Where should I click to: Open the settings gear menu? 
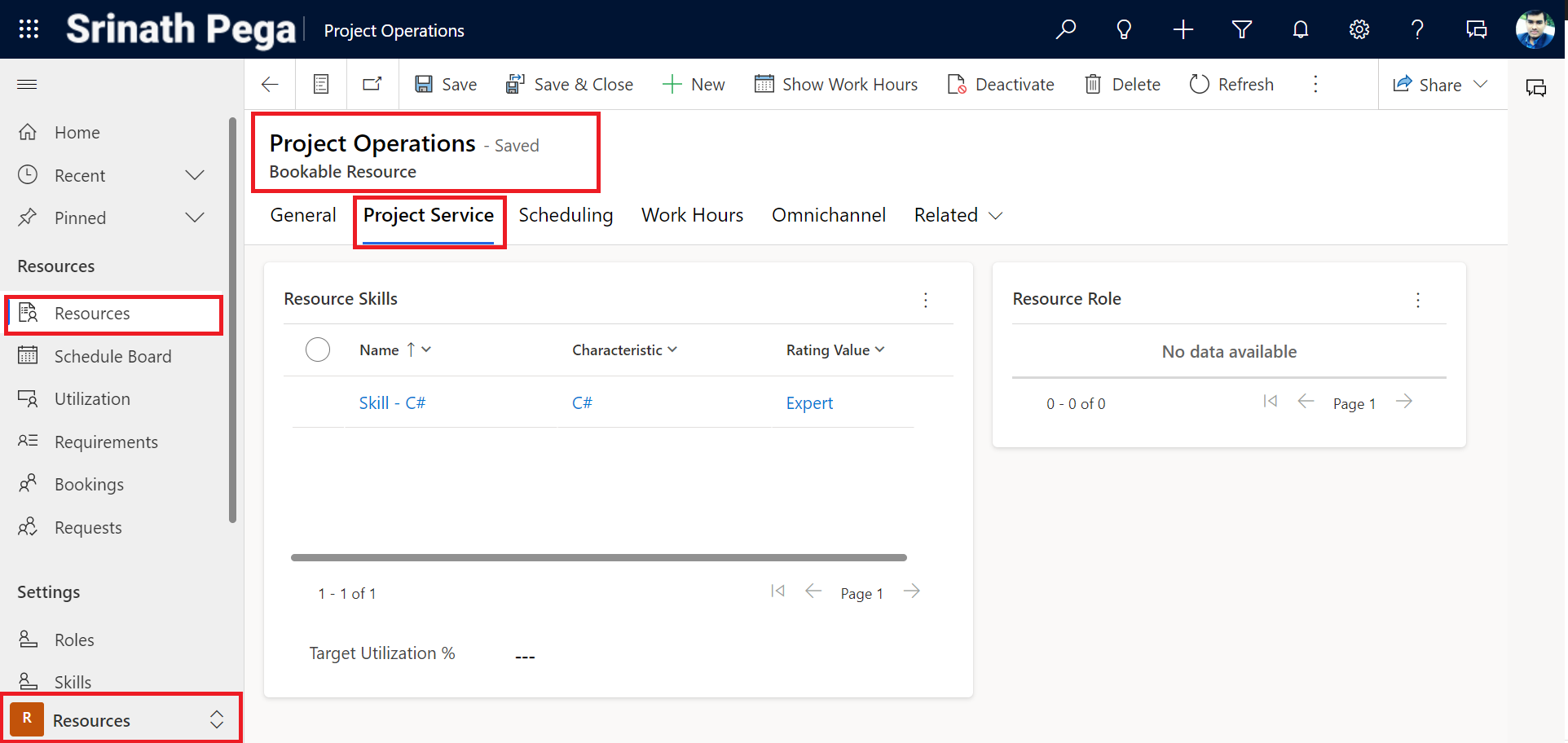(x=1359, y=30)
